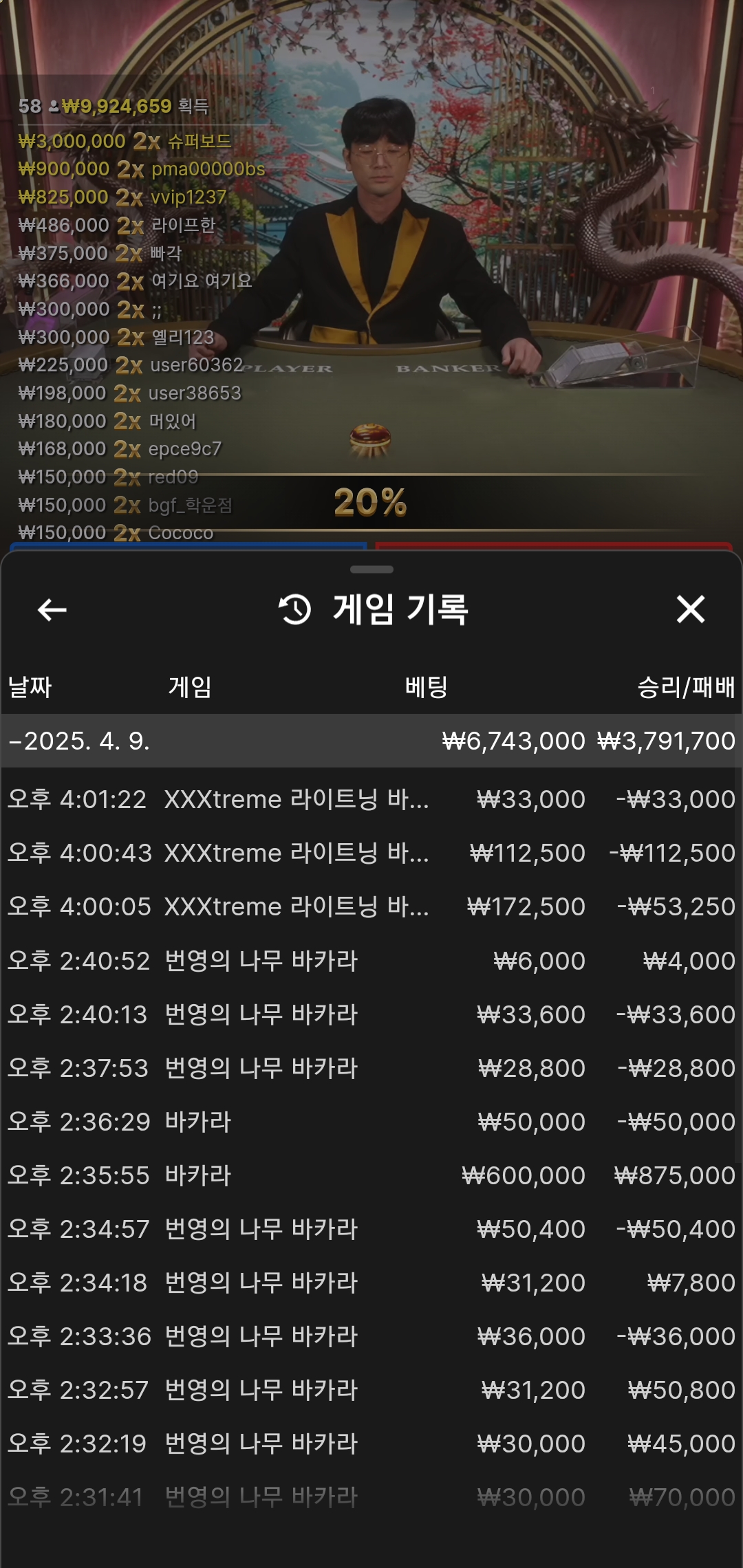Tap the 슈퍼보드 top winner entry

coord(125,141)
